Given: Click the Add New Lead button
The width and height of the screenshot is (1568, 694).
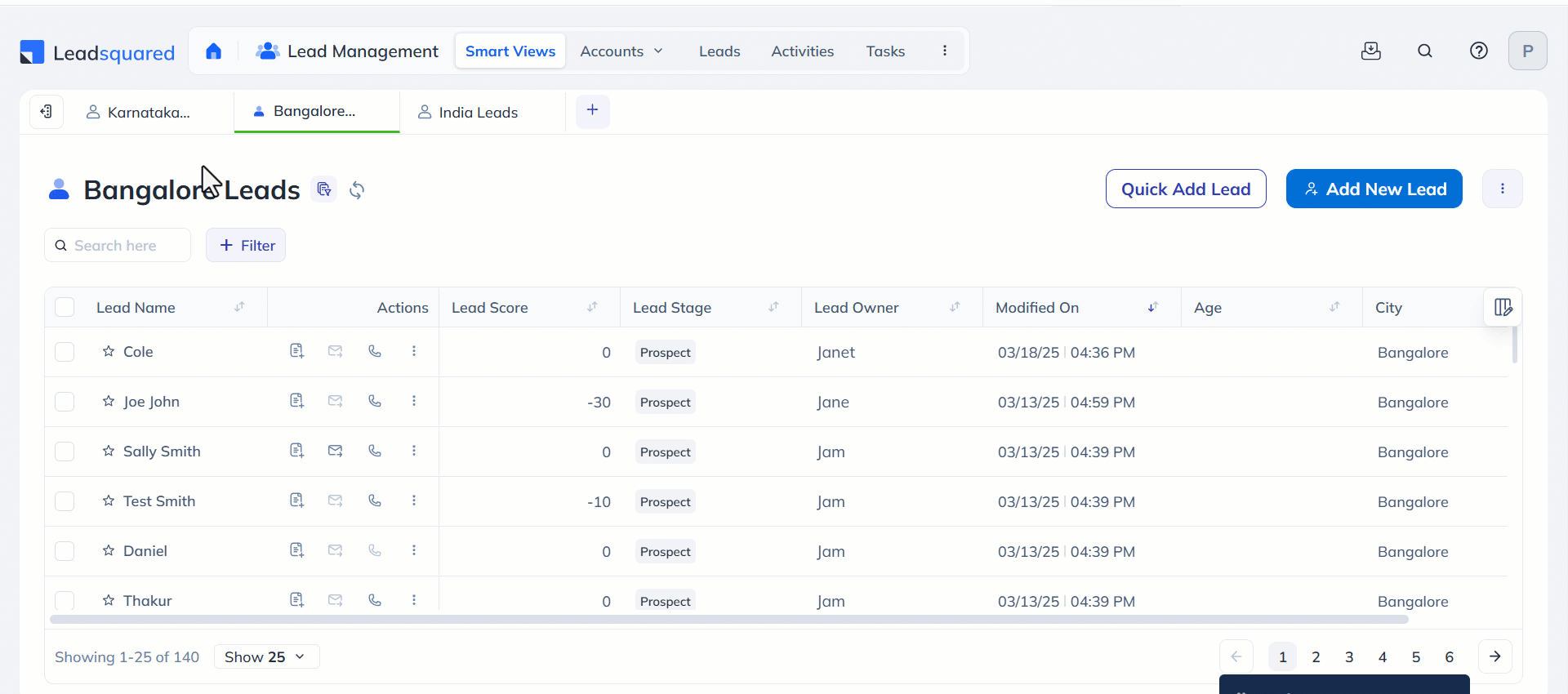Looking at the screenshot, I should 1374,189.
